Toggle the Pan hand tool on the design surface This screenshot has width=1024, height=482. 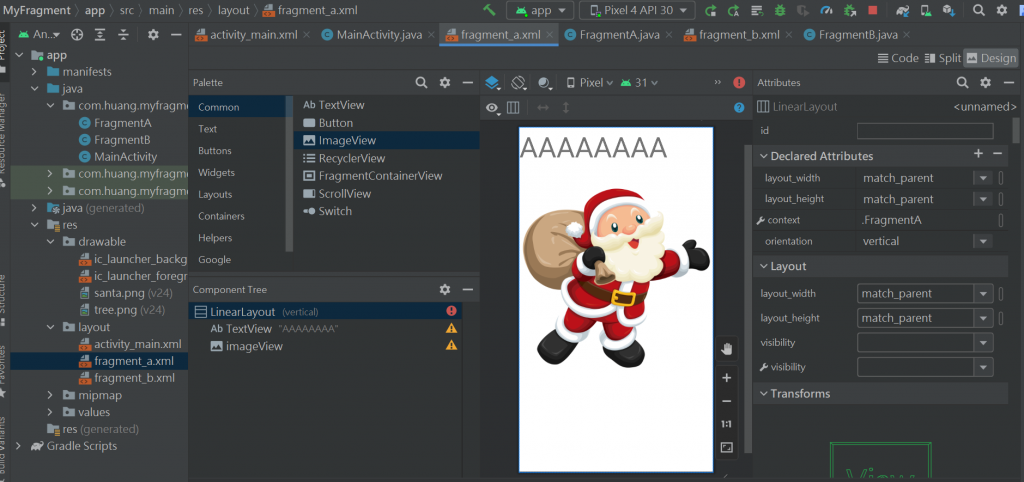[726, 349]
